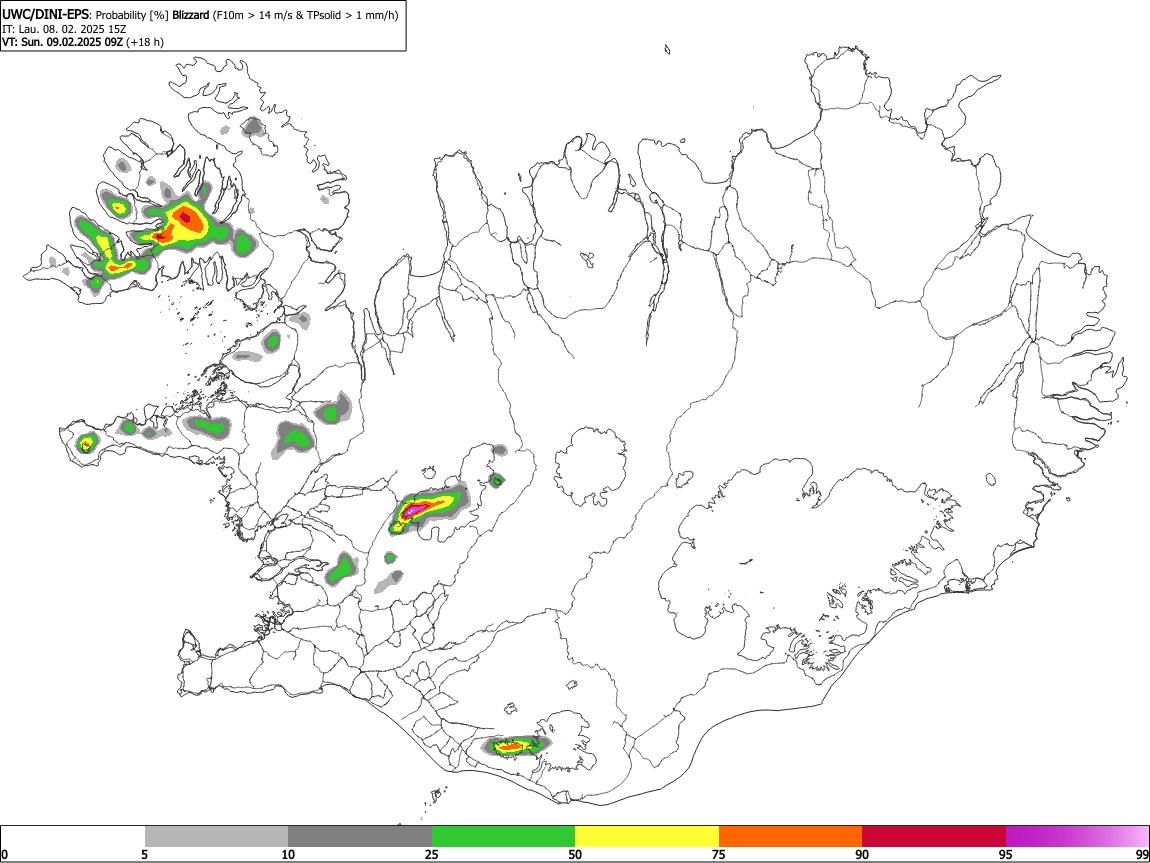Click the 'Blizzard' word in the header

tap(191, 15)
